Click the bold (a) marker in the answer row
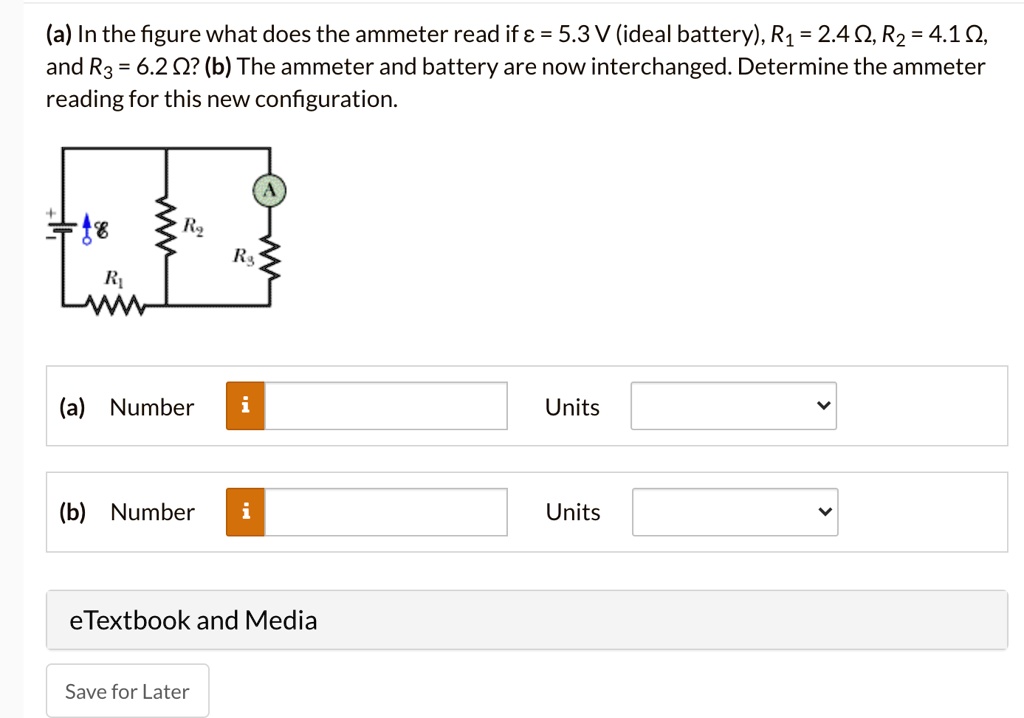 click(70, 407)
